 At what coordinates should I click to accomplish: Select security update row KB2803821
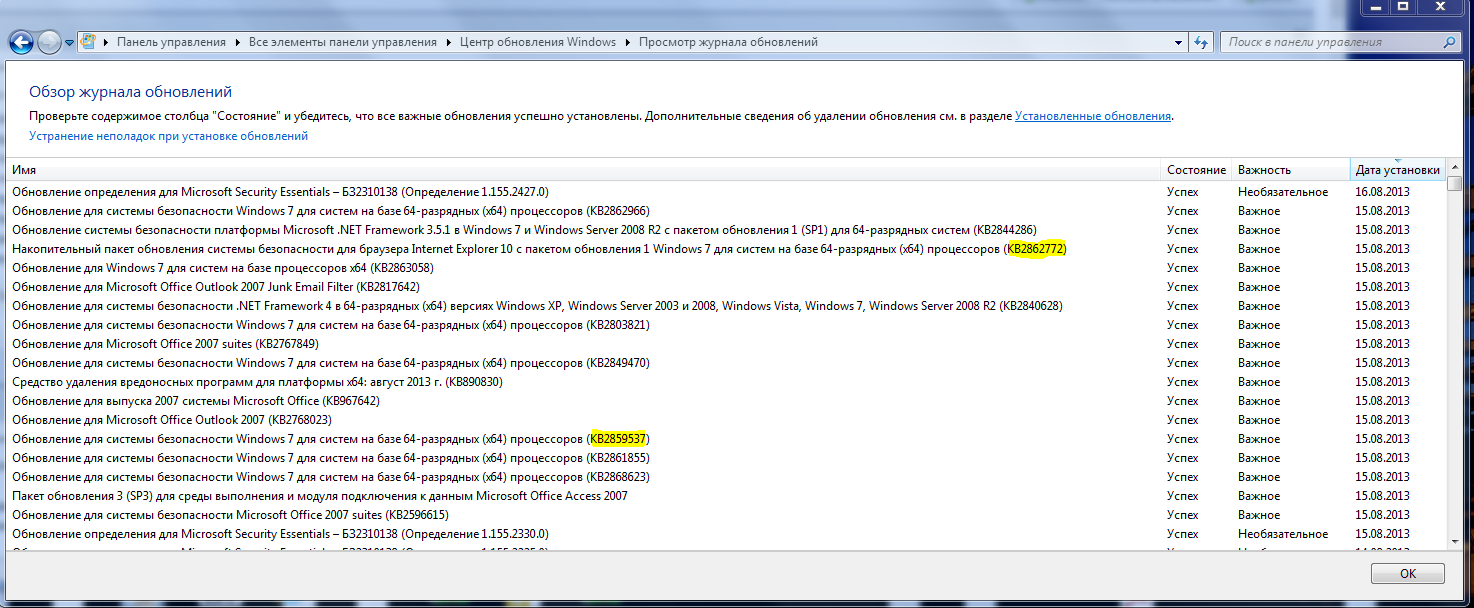click(727, 325)
